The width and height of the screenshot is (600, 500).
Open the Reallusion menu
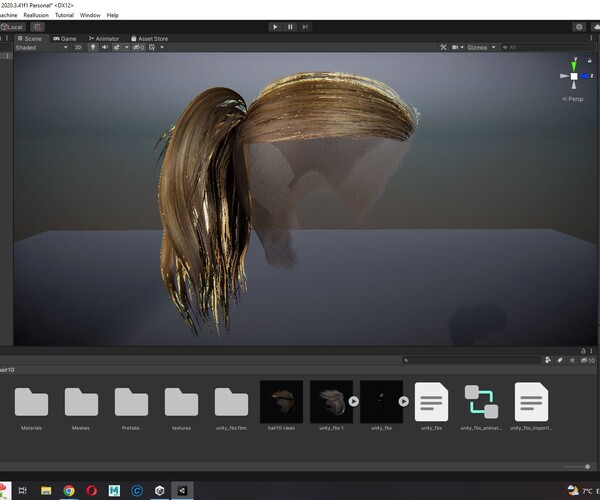[36, 15]
